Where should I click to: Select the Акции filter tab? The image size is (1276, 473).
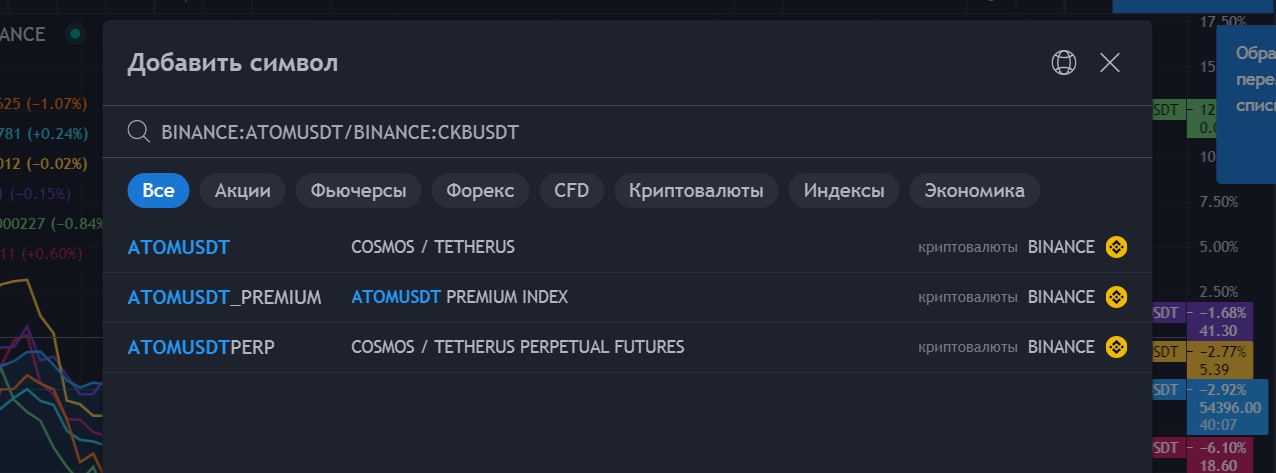click(242, 190)
